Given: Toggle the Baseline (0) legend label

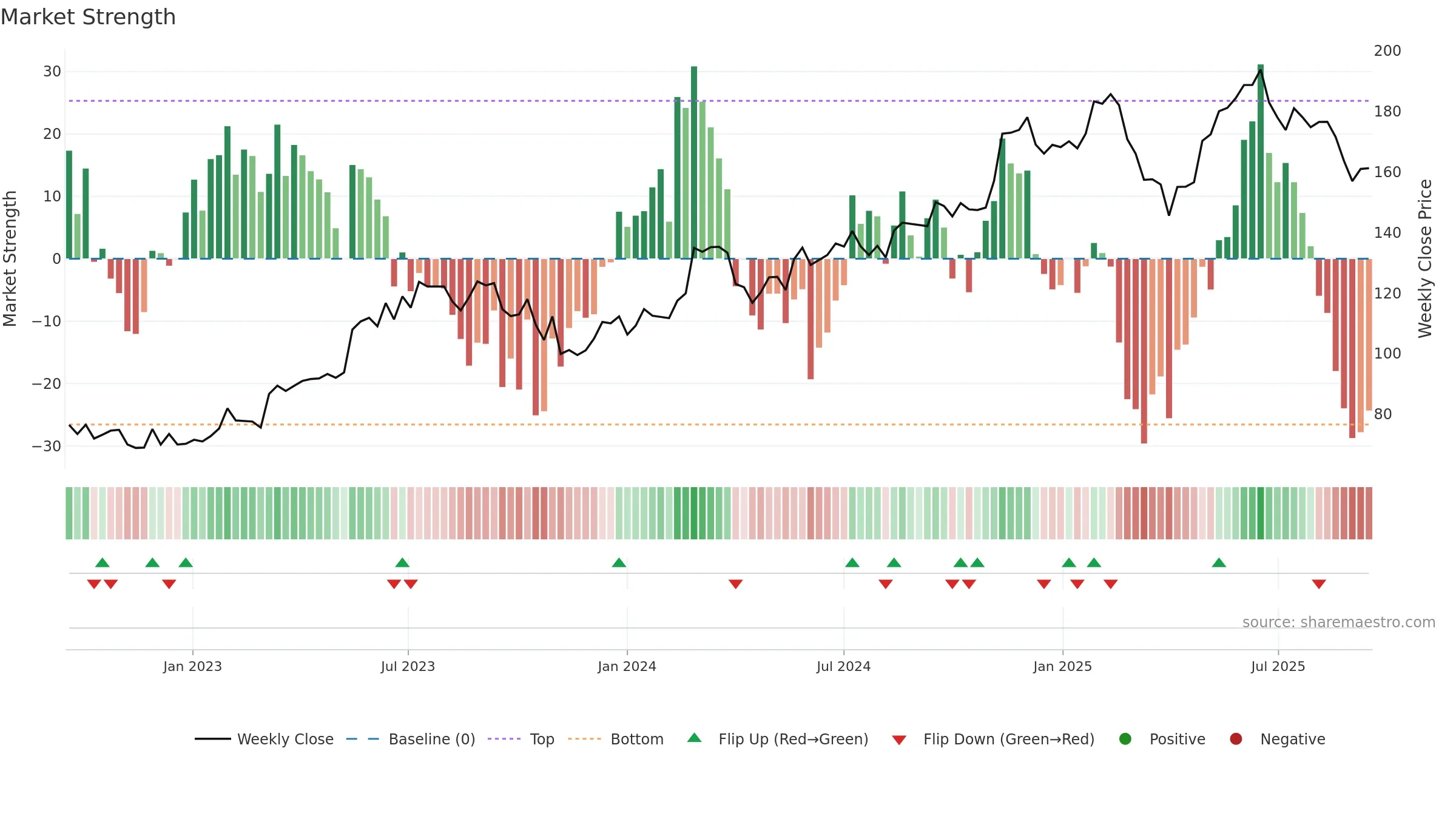Looking at the screenshot, I should pyautogui.click(x=432, y=739).
